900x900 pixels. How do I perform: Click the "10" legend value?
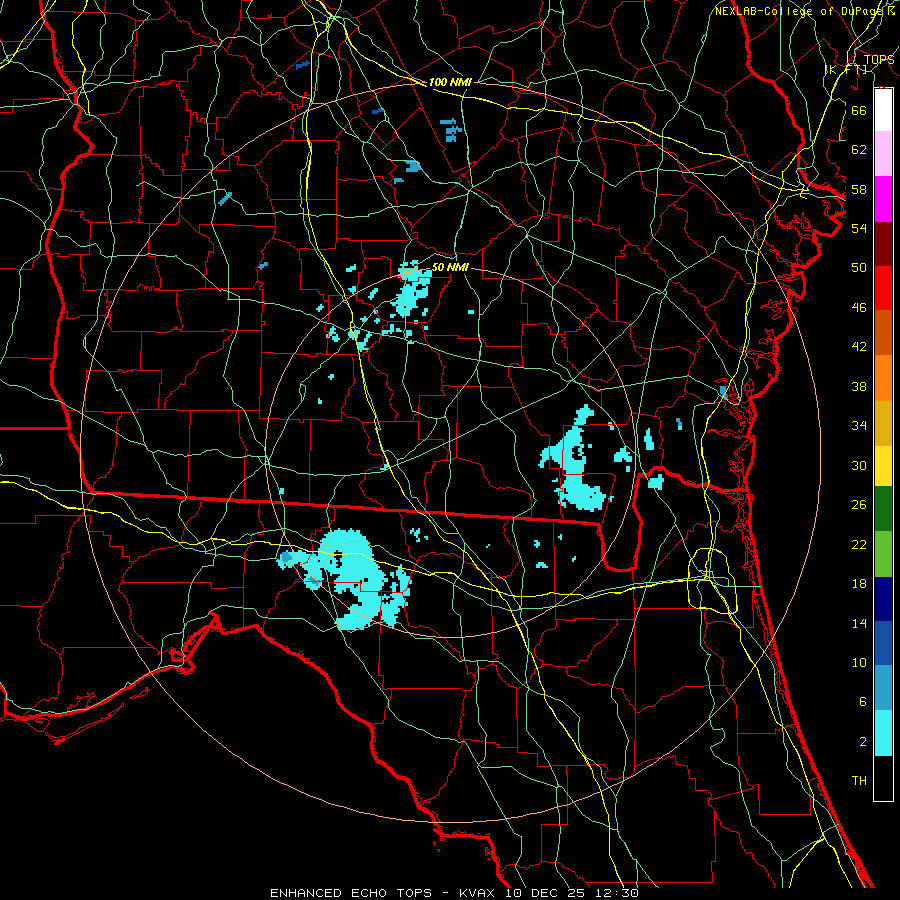tap(859, 663)
